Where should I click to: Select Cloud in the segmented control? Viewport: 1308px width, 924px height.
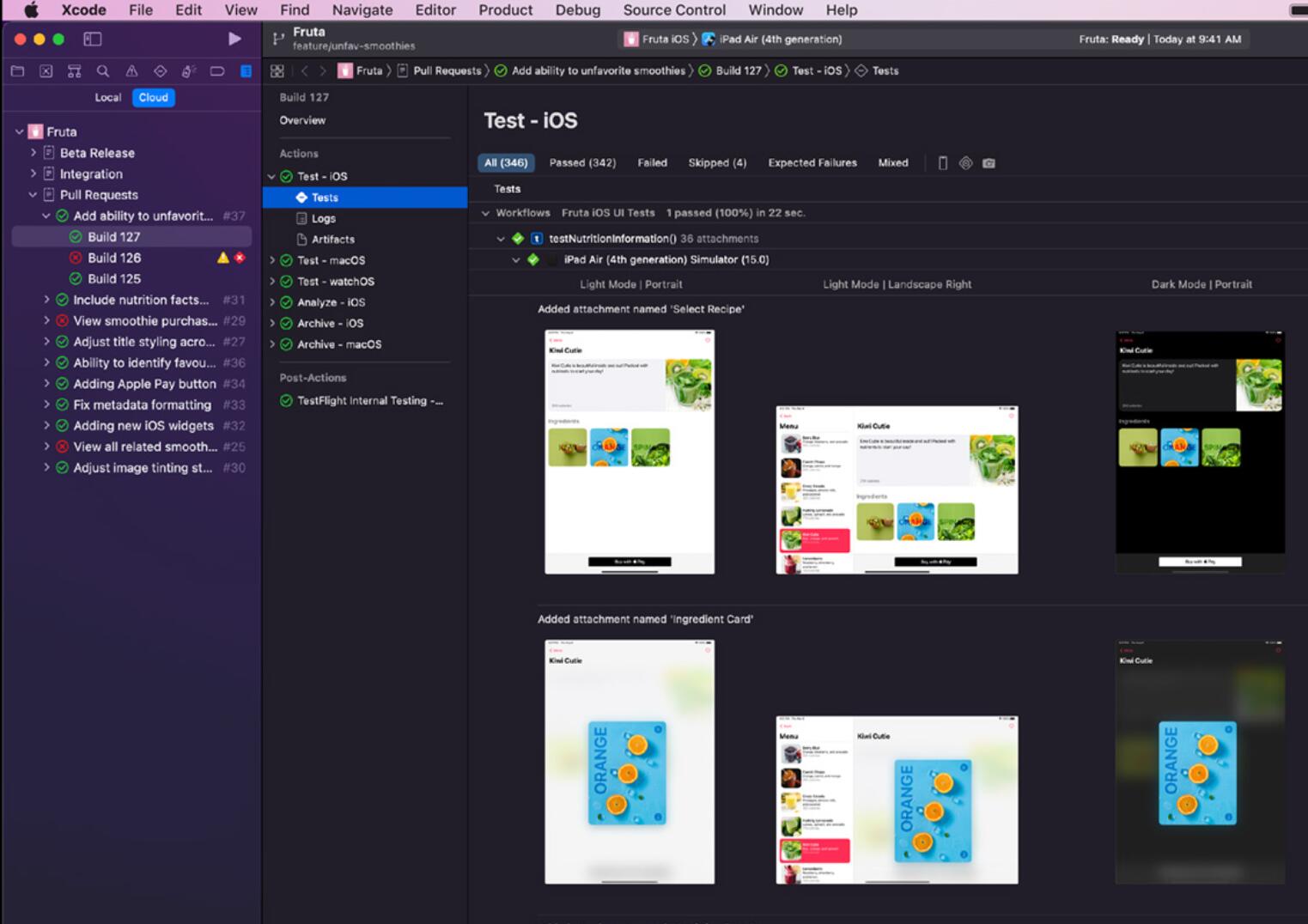coord(154,98)
